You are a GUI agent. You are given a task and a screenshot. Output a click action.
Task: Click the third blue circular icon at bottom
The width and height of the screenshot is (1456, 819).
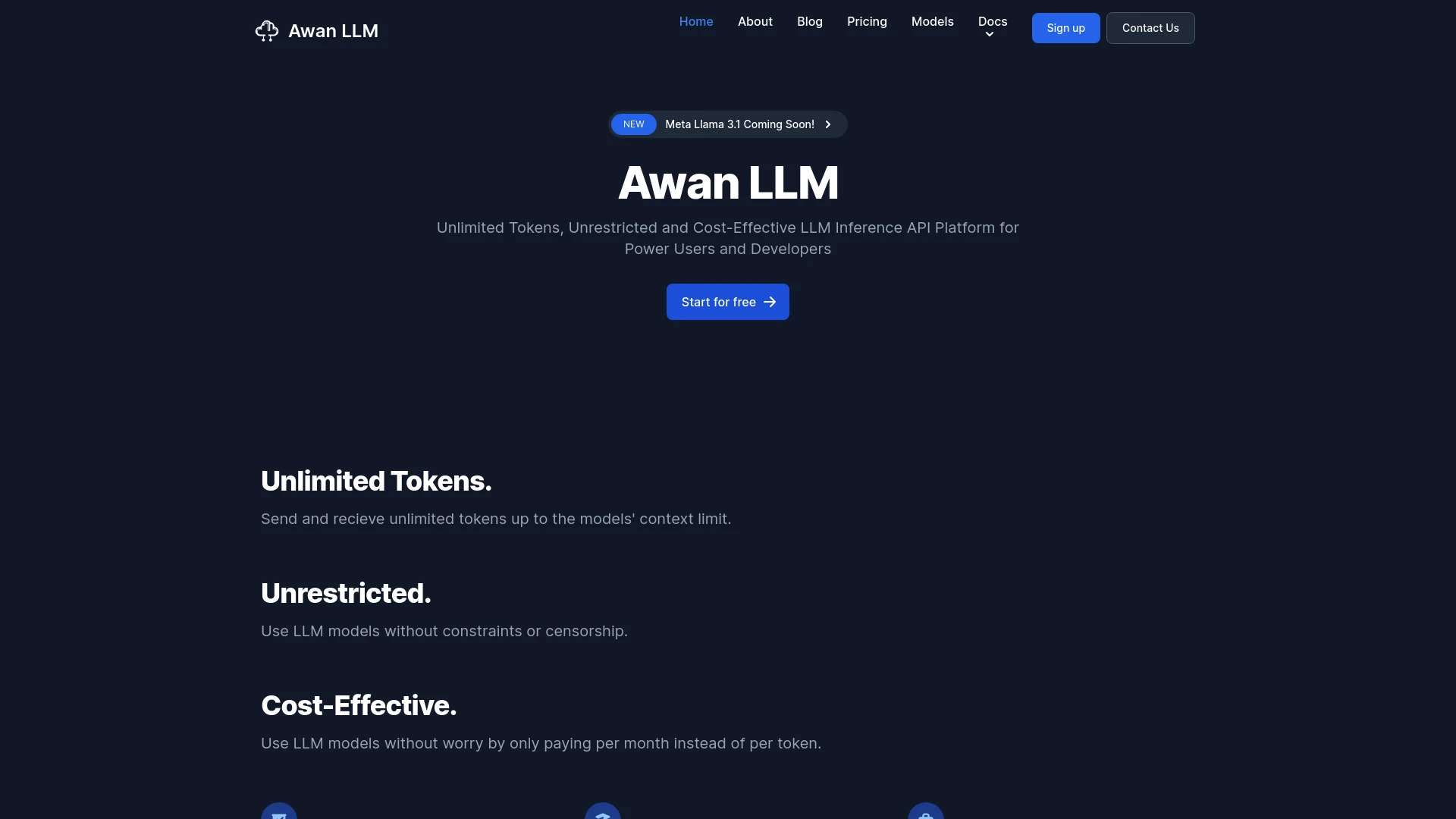pyautogui.click(x=925, y=810)
